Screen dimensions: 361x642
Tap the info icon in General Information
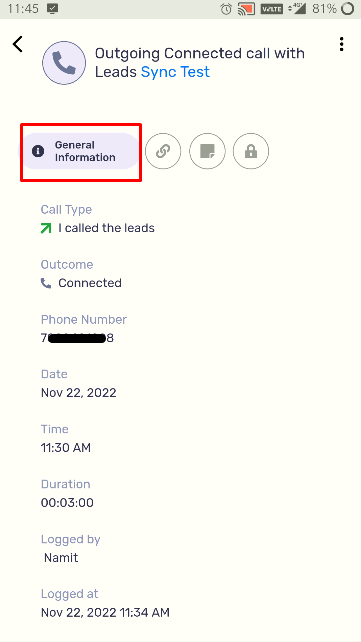[38, 151]
